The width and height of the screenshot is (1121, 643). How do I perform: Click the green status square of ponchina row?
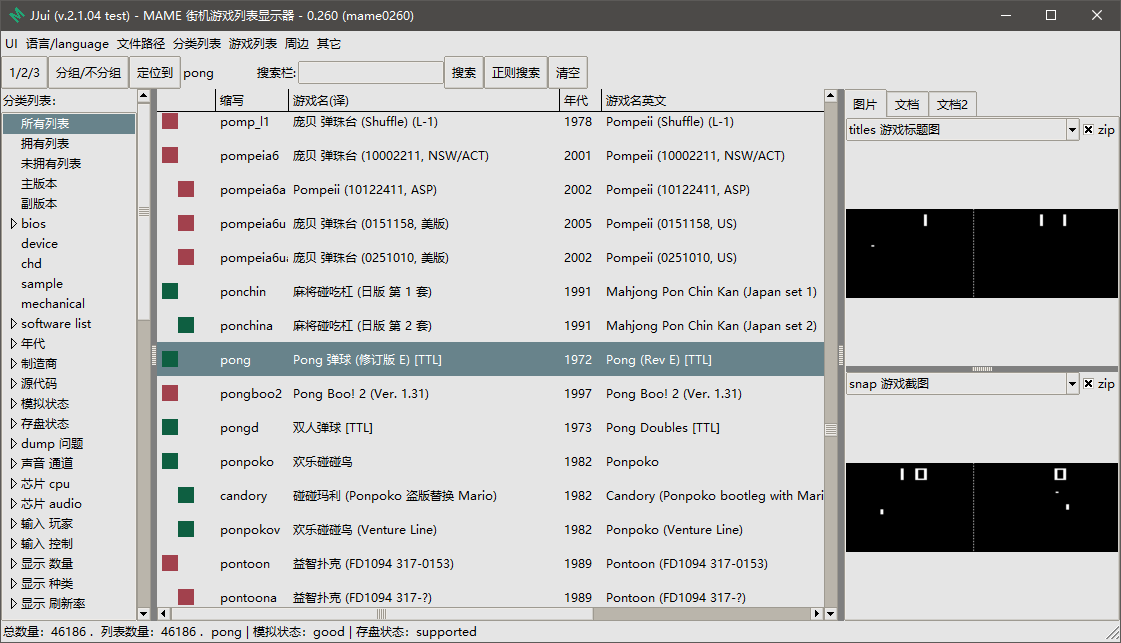(x=186, y=325)
